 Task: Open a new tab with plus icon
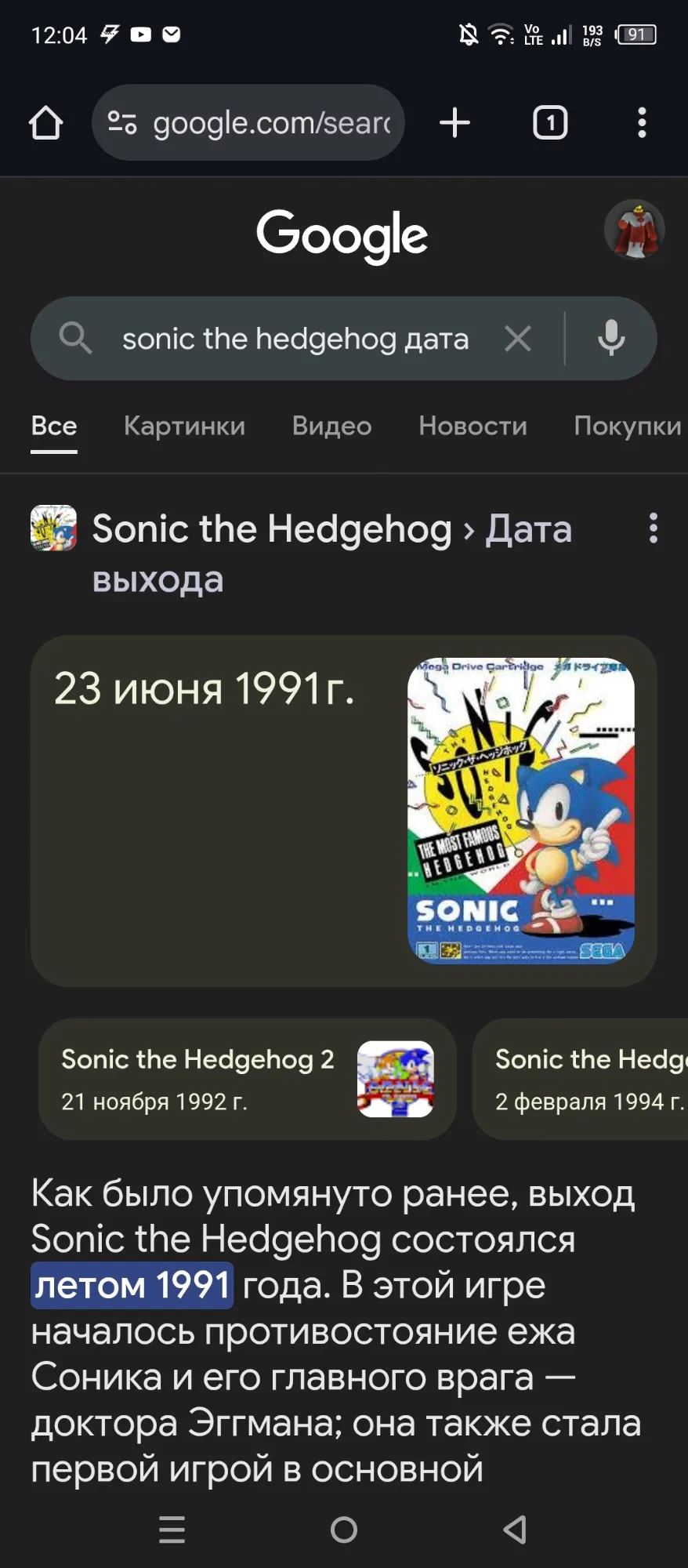[454, 123]
